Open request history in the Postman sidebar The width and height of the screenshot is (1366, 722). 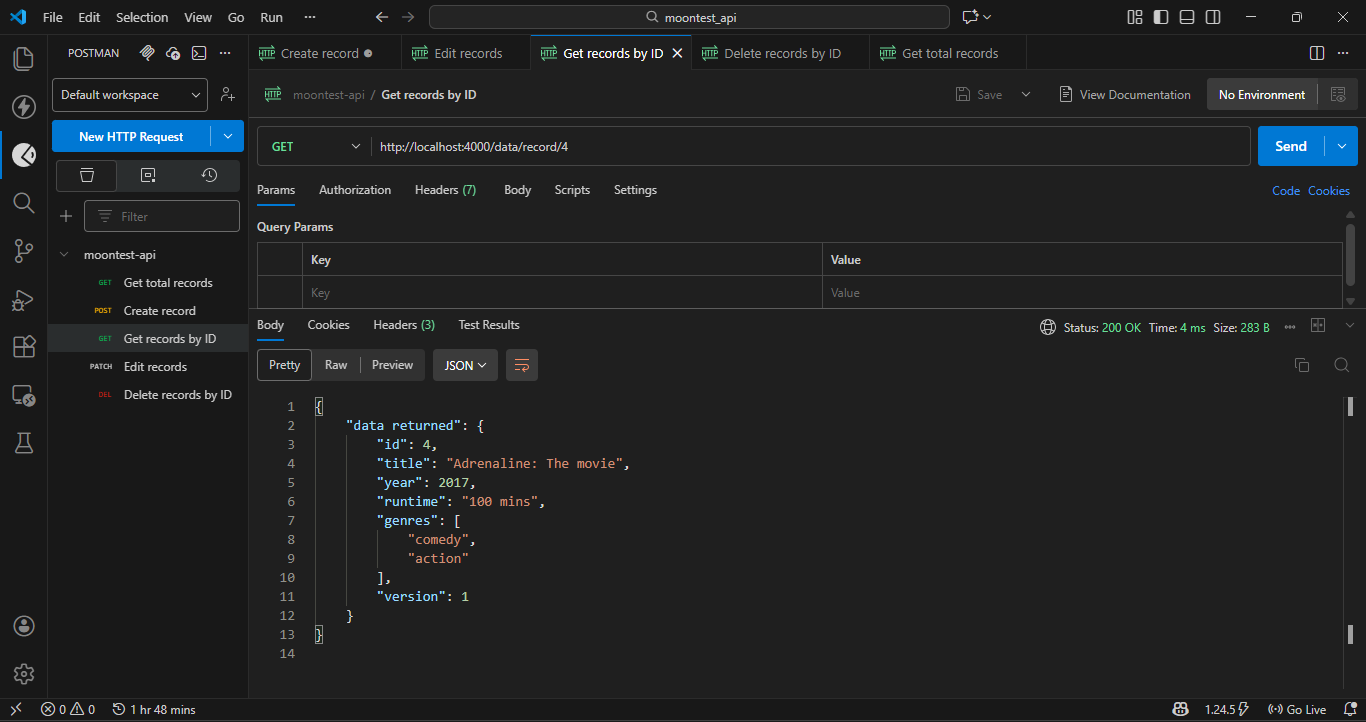point(208,175)
